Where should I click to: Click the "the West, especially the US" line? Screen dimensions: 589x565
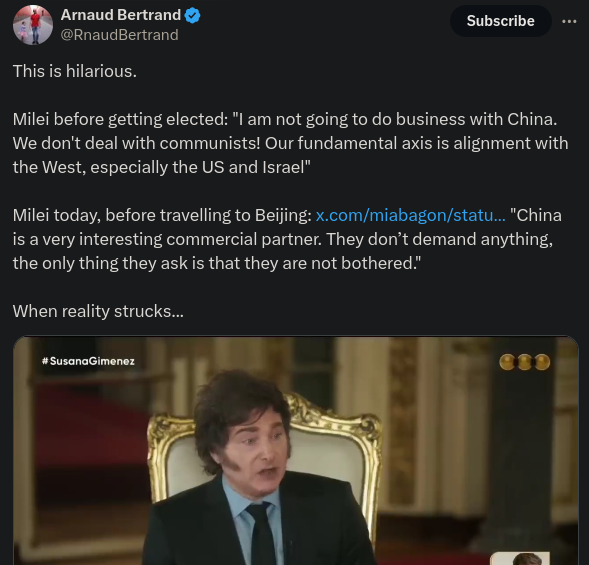tap(162, 167)
